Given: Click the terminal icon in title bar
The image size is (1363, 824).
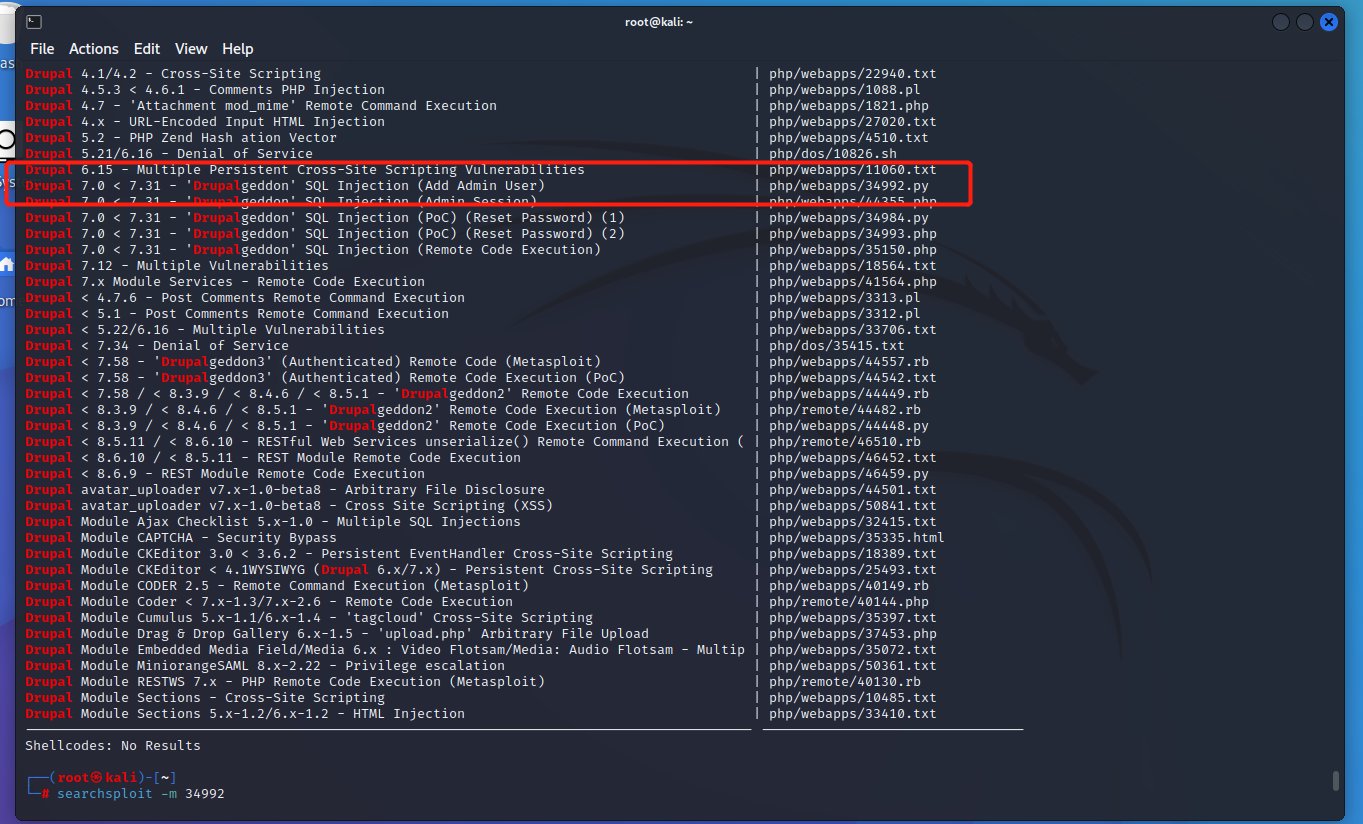Looking at the screenshot, I should 33,21.
